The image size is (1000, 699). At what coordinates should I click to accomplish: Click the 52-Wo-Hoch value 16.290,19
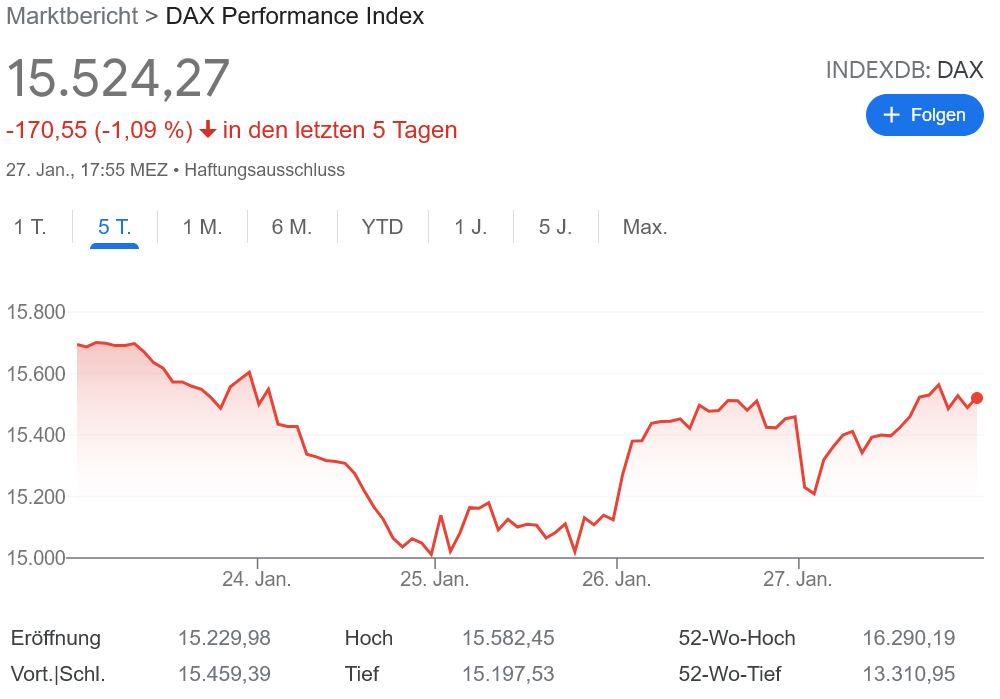pos(908,638)
